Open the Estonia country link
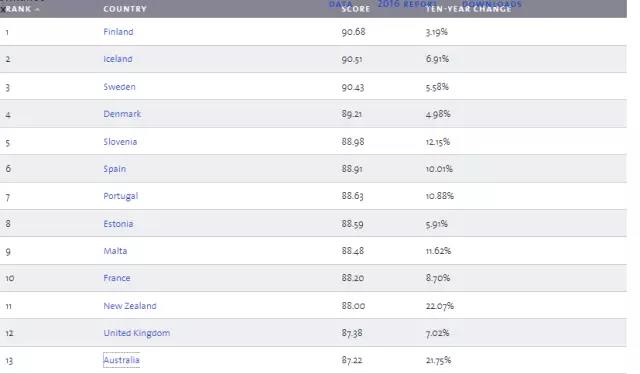 118,224
